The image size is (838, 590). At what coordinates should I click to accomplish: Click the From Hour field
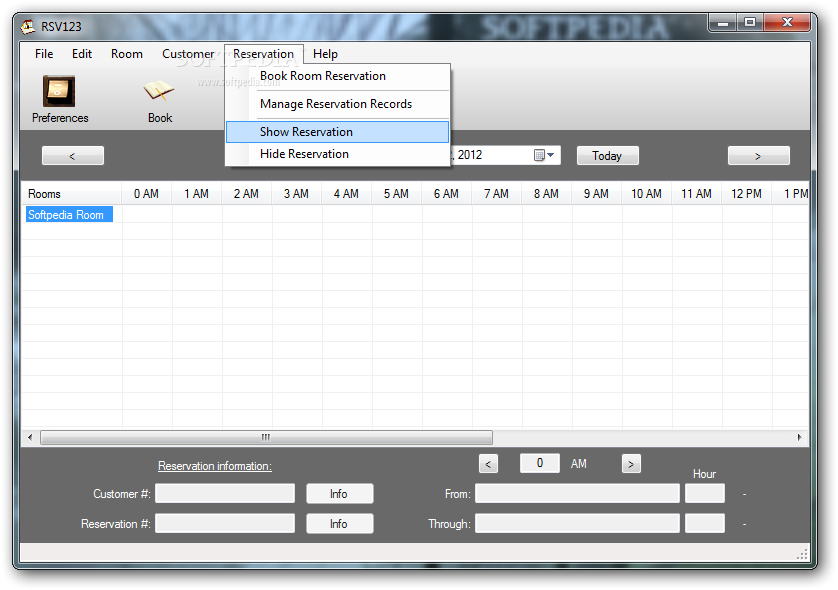click(705, 493)
